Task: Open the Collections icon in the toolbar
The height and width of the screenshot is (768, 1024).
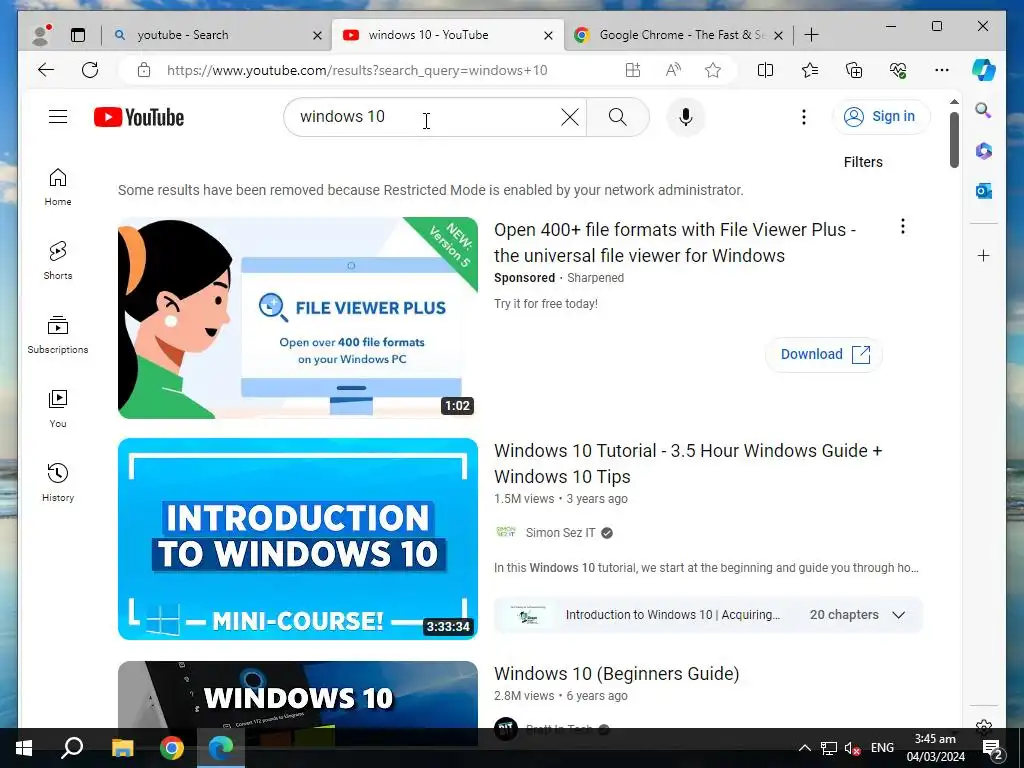Action: pos(854,70)
